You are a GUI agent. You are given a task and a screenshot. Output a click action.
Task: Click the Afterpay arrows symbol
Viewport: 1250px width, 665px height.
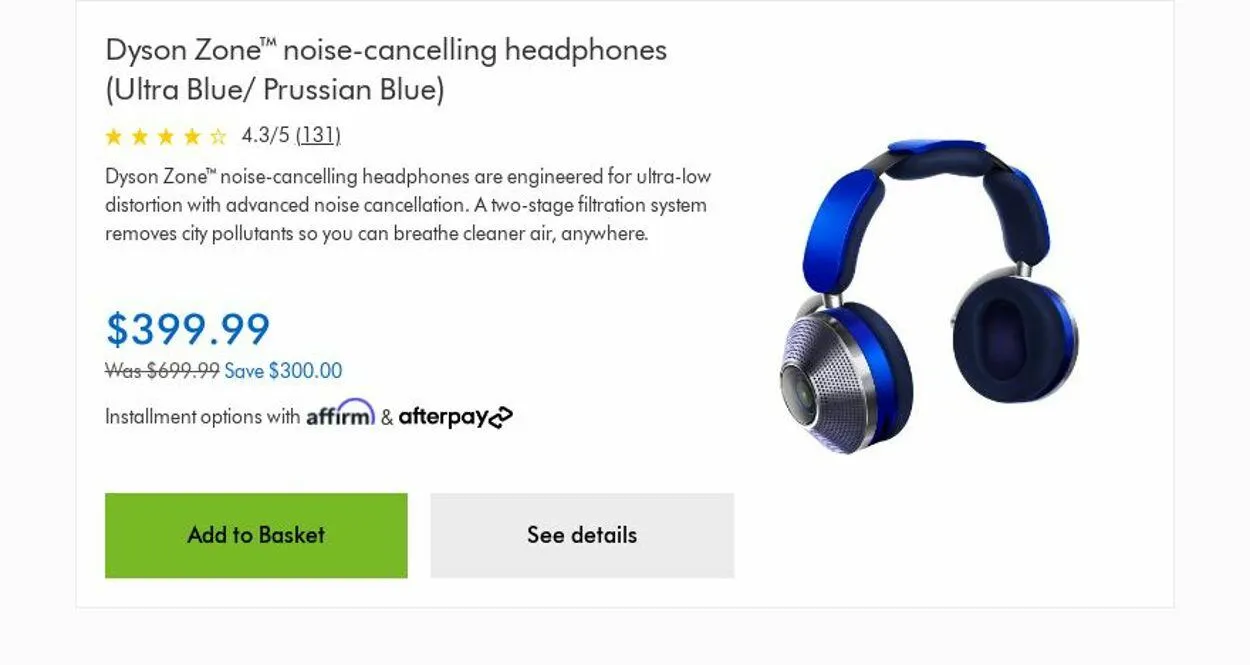[x=501, y=417]
